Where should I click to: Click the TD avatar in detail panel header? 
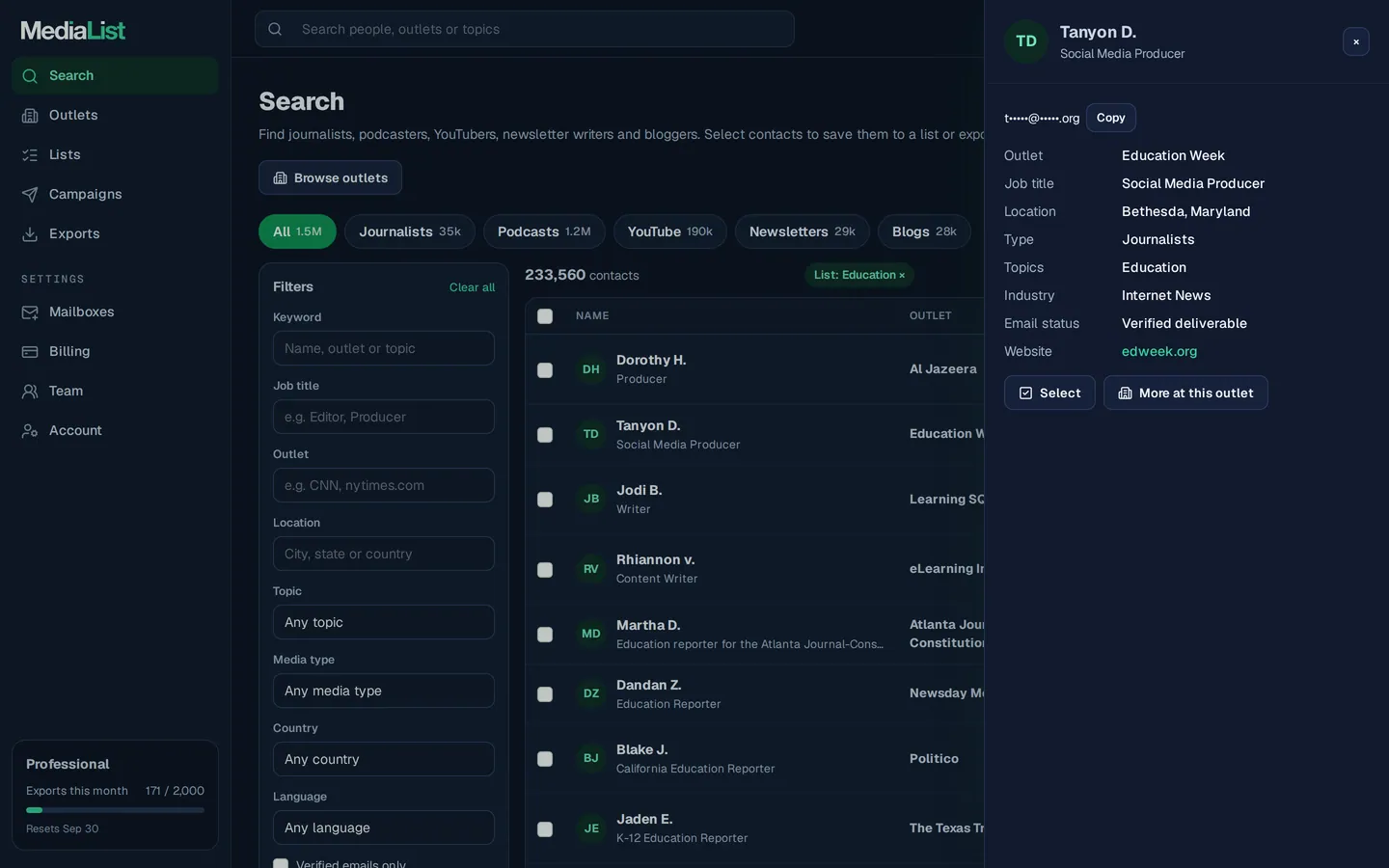pos(1026,41)
